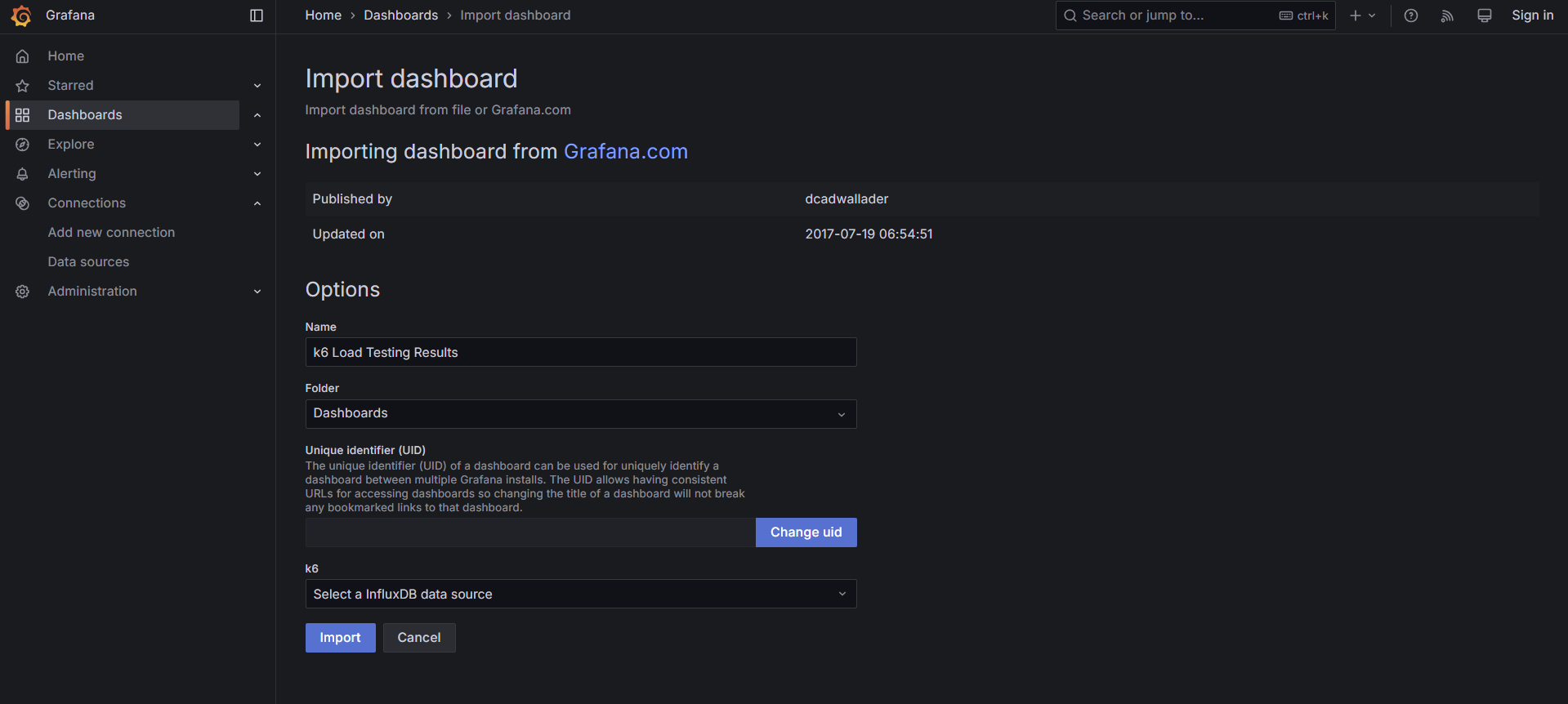
Task: Click the Unique identifier UID input field
Action: pos(530,532)
